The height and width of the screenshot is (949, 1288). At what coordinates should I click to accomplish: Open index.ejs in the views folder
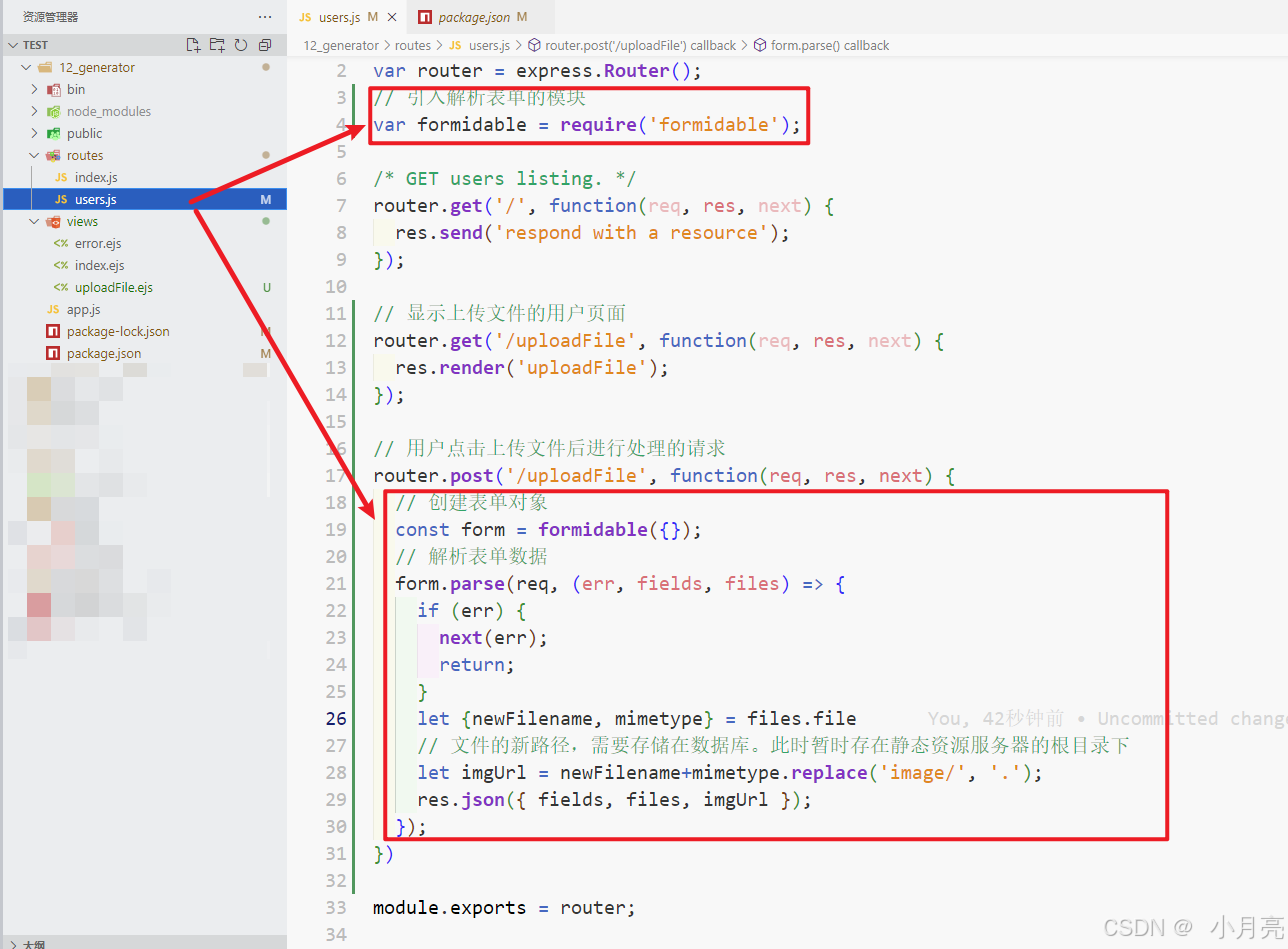tap(99, 265)
